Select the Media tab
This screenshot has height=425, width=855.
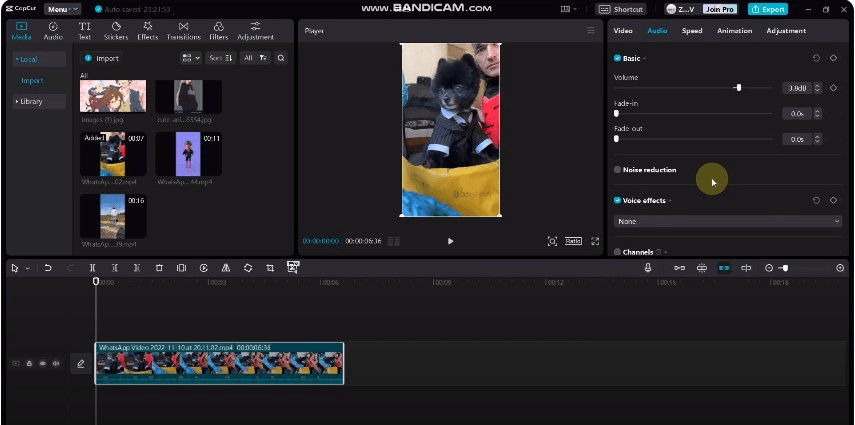[x=21, y=31]
